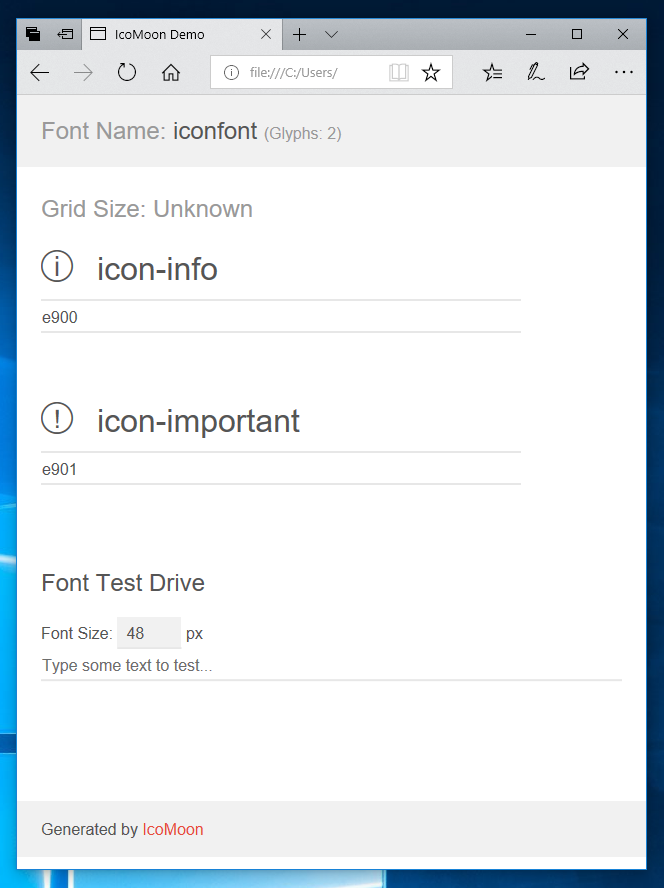The width and height of the screenshot is (664, 888).
Task: Open the IcoMoon link
Action: tap(173, 829)
